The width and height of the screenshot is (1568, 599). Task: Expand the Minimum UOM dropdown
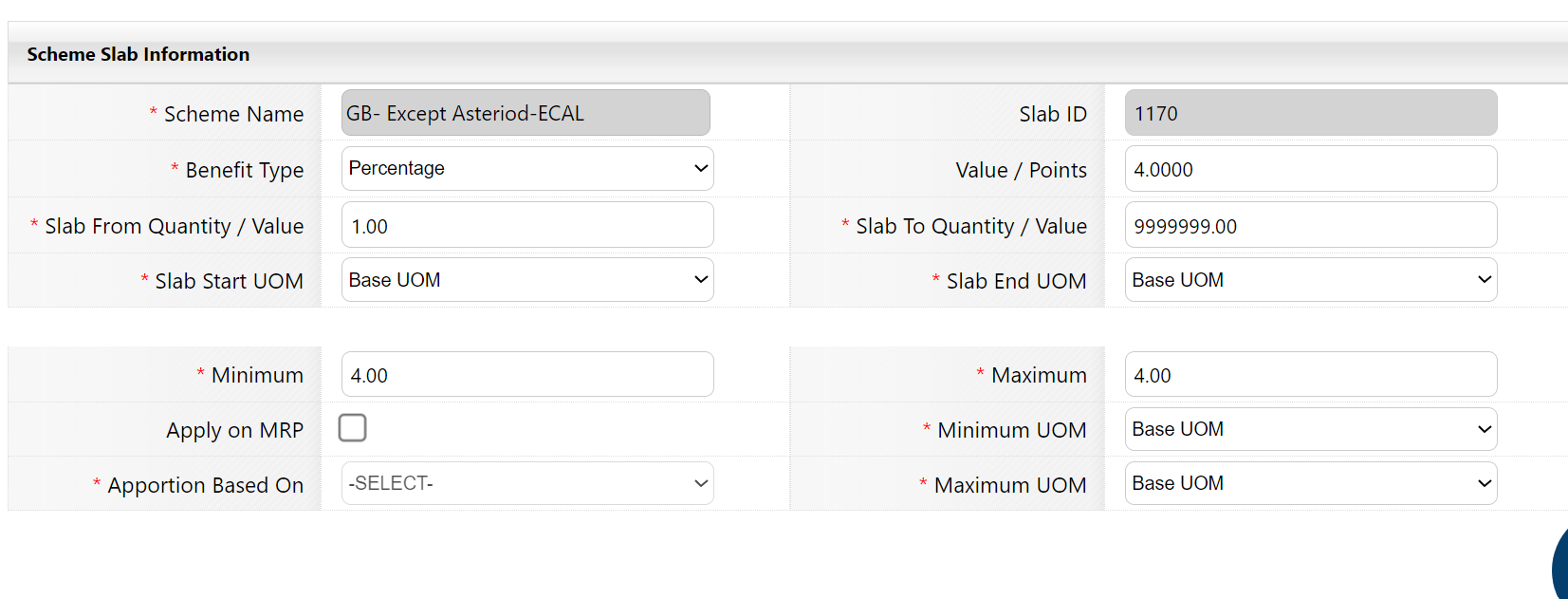coord(1311,429)
